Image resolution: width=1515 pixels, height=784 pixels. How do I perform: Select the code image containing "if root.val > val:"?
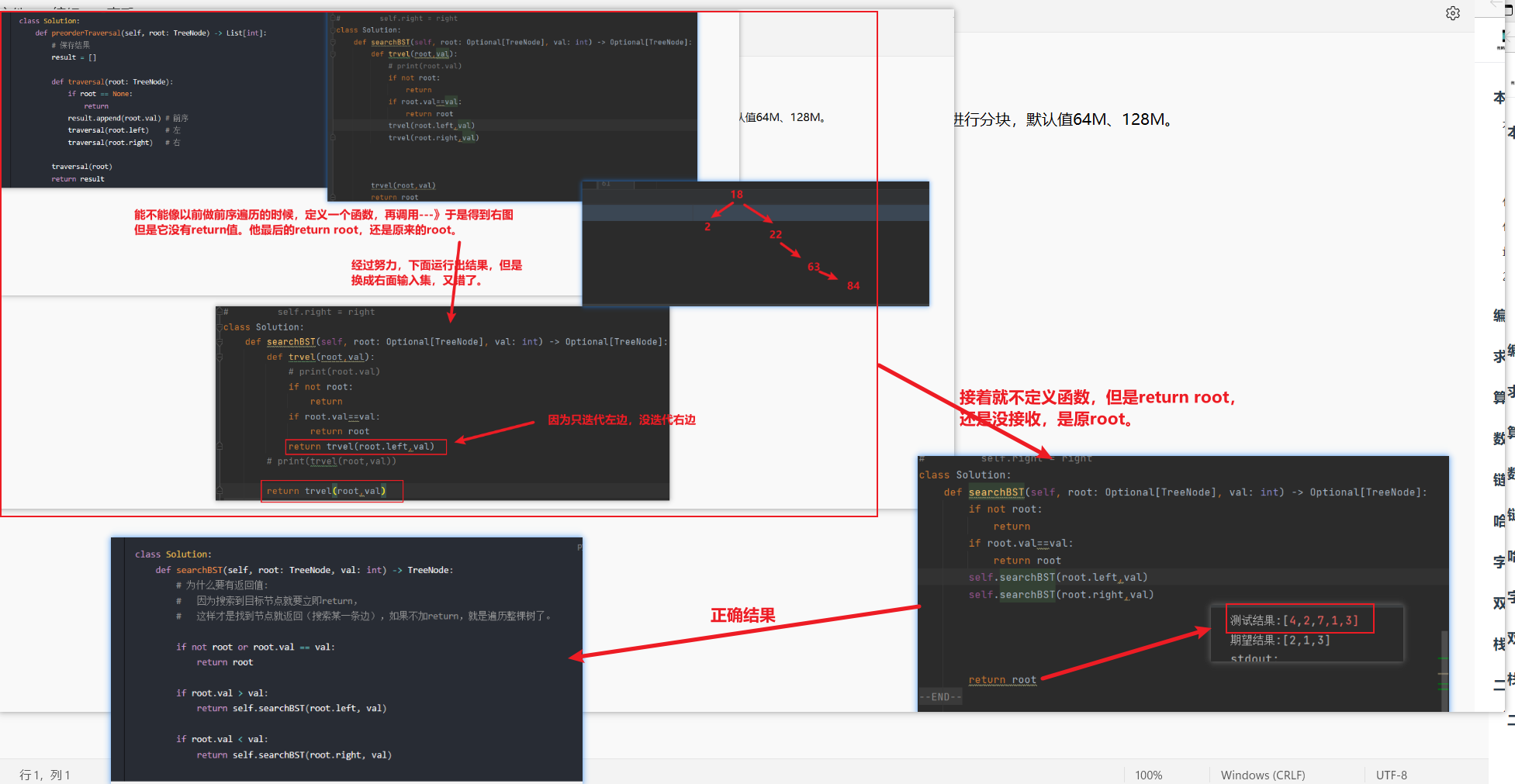(347, 659)
